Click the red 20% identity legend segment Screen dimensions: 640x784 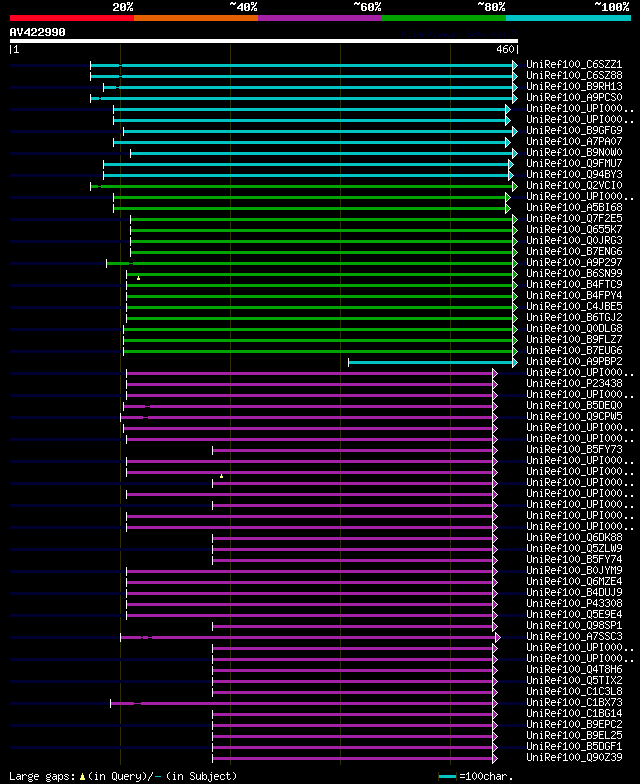click(x=72, y=18)
